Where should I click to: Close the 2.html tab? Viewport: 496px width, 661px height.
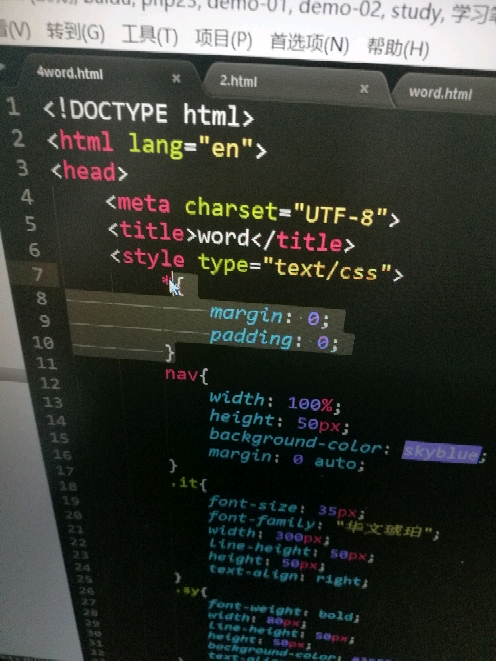click(364, 89)
